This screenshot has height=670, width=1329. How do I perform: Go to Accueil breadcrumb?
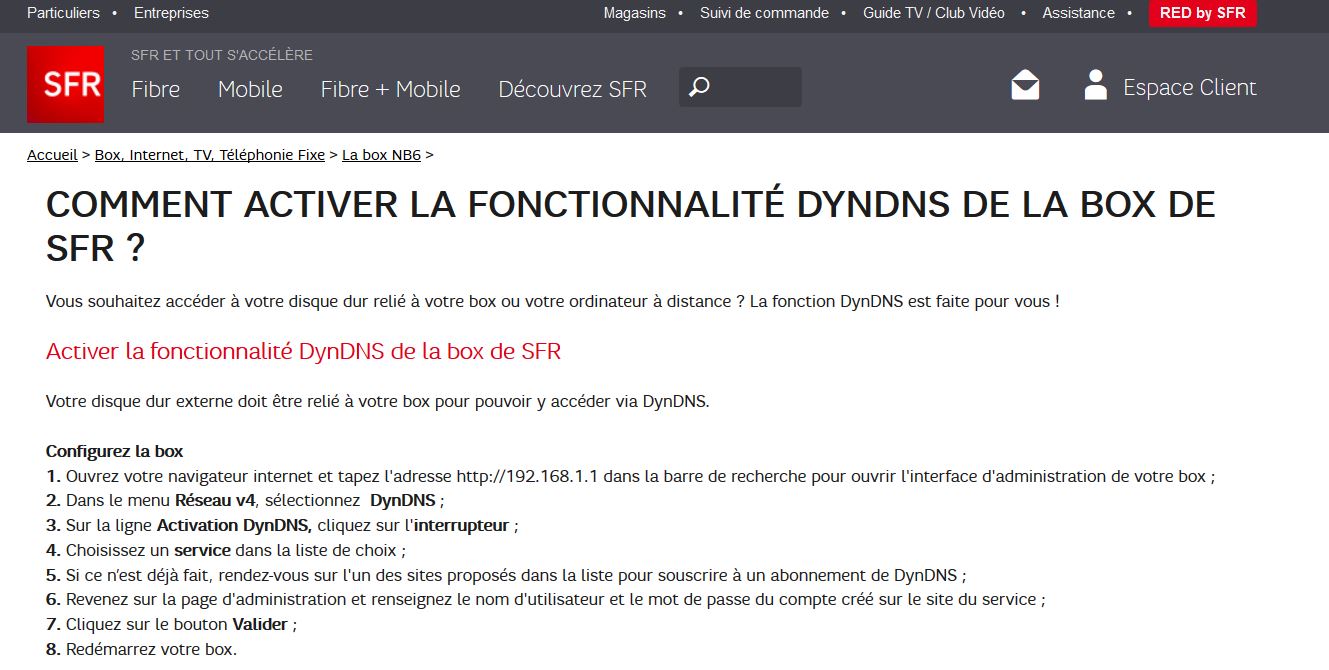[52, 155]
